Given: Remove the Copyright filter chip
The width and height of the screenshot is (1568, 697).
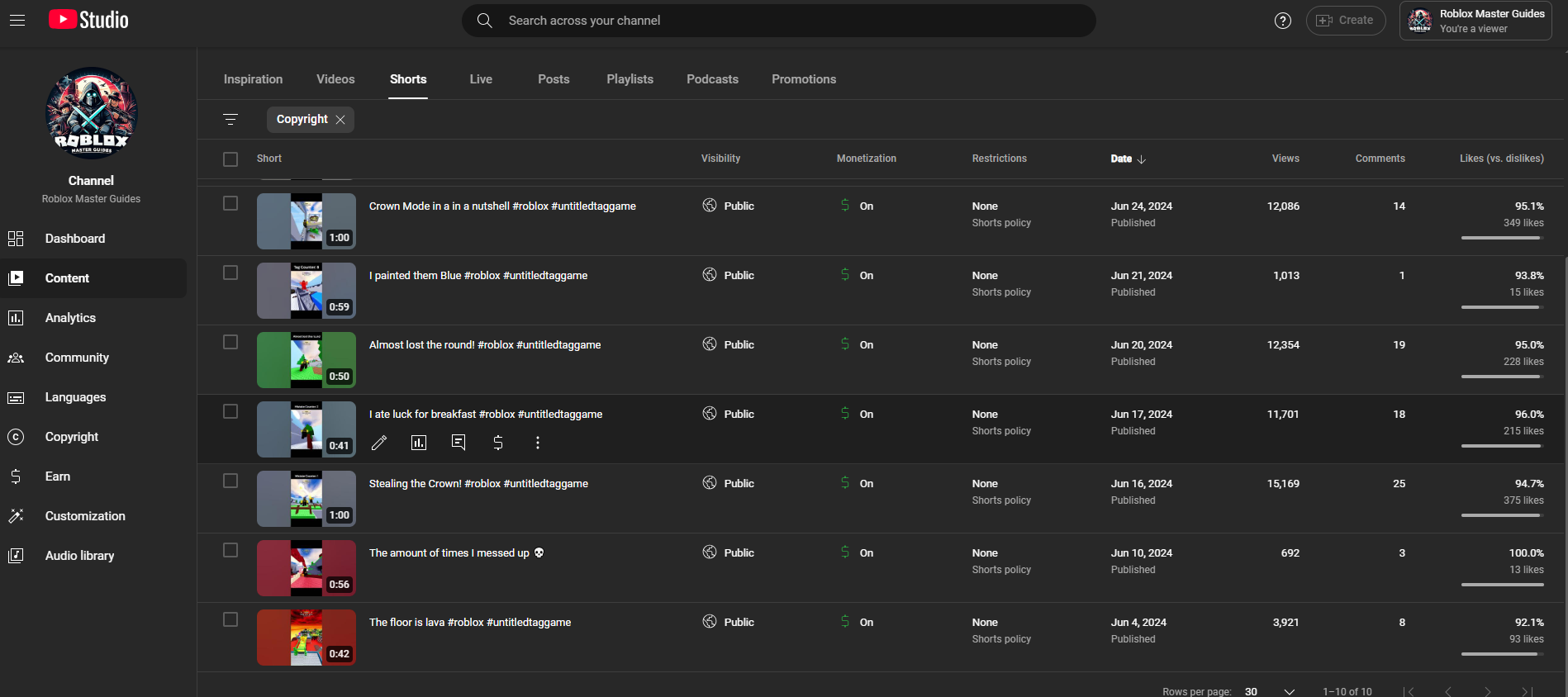Looking at the screenshot, I should click(340, 120).
